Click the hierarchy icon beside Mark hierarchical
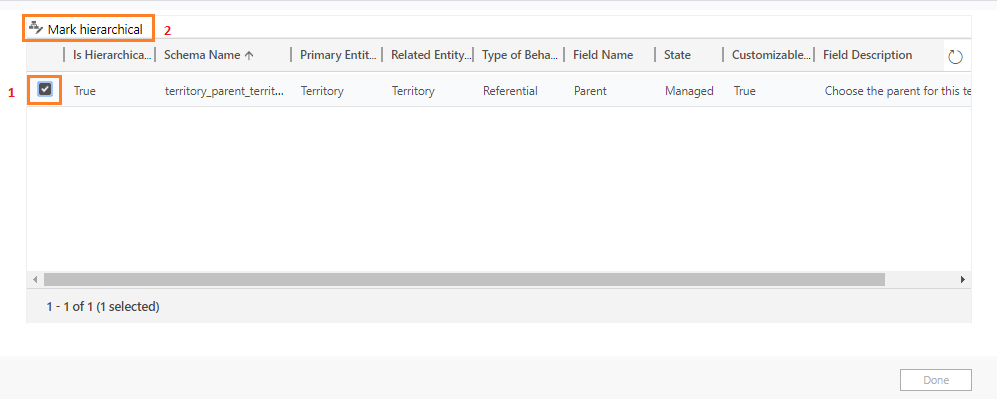Viewport: 997px width, 399px height. 36,28
